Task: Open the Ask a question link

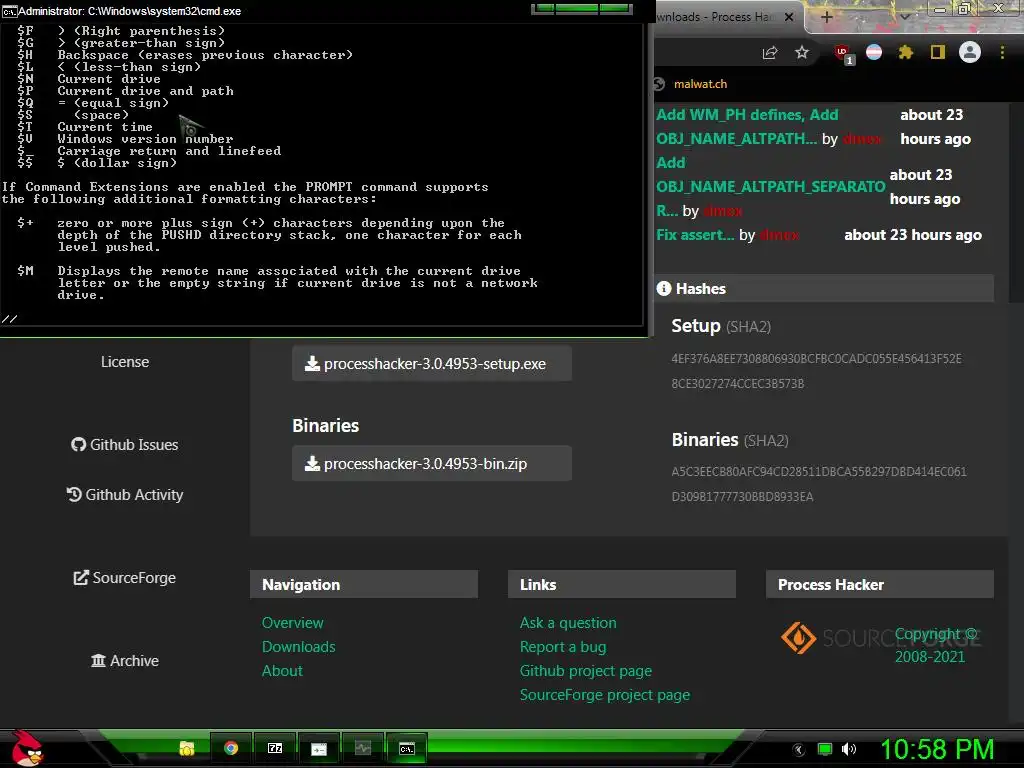Action: [568, 623]
